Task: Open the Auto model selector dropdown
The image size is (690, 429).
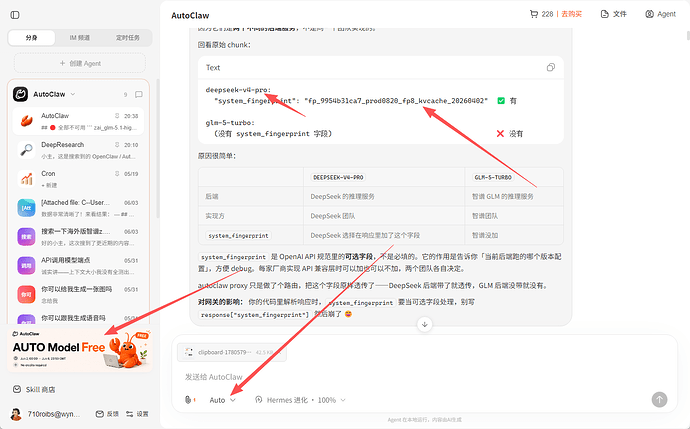Action: 223,400
